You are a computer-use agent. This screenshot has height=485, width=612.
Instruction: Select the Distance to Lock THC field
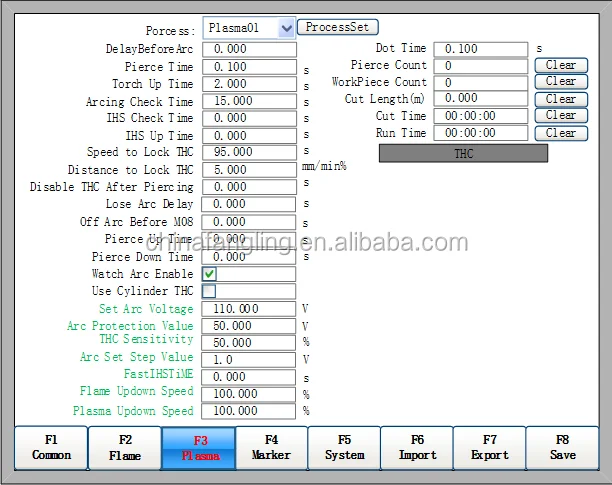point(249,170)
